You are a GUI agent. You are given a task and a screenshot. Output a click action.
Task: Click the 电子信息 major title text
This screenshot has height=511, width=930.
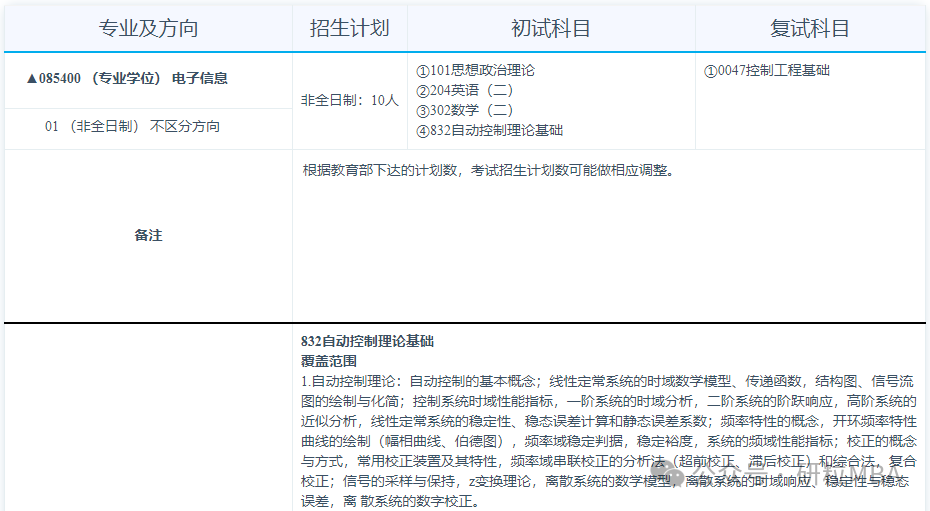point(200,79)
